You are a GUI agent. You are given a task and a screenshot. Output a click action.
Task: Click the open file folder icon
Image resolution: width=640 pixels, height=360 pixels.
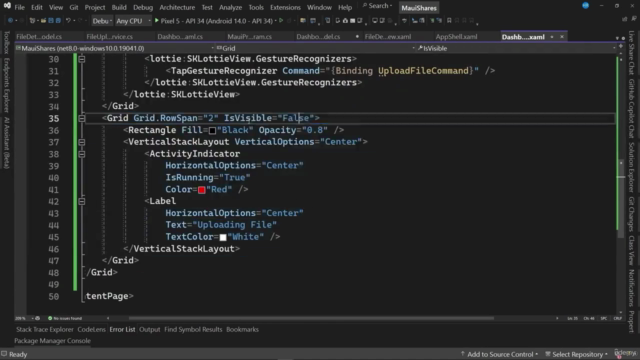tap(43, 20)
